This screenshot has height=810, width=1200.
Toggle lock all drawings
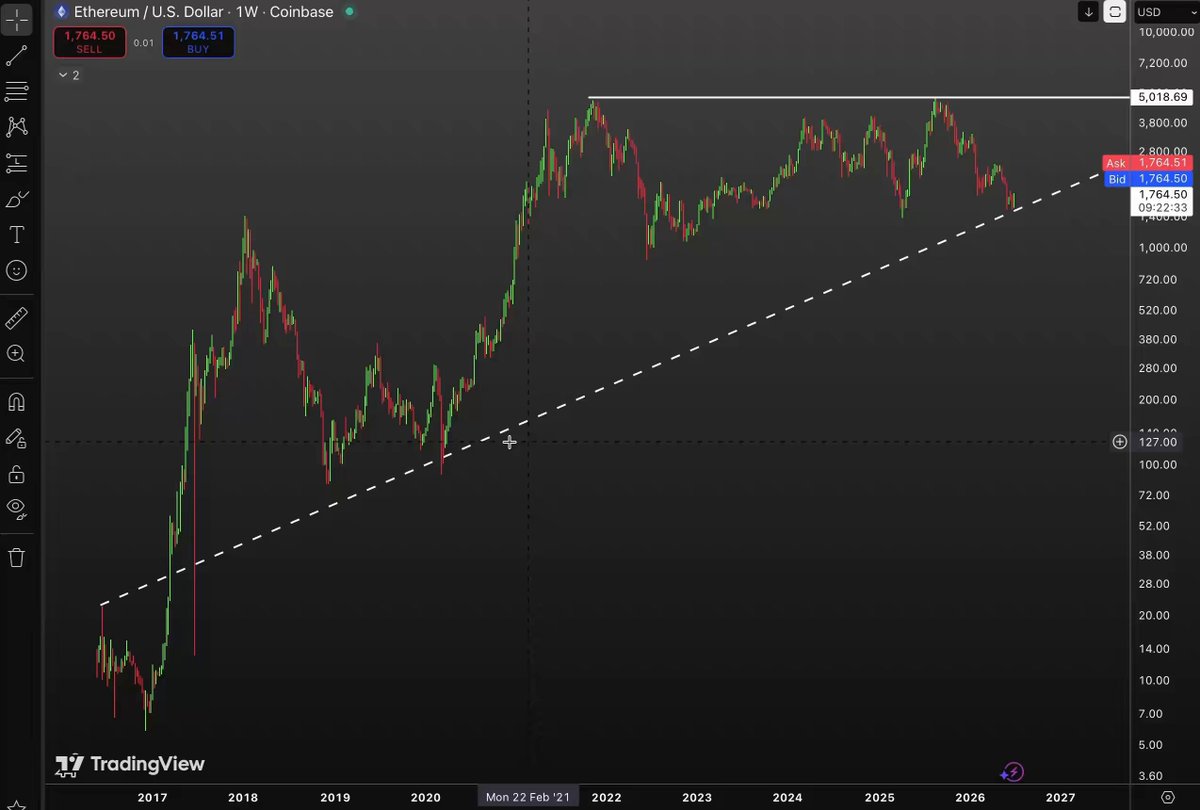[17, 473]
